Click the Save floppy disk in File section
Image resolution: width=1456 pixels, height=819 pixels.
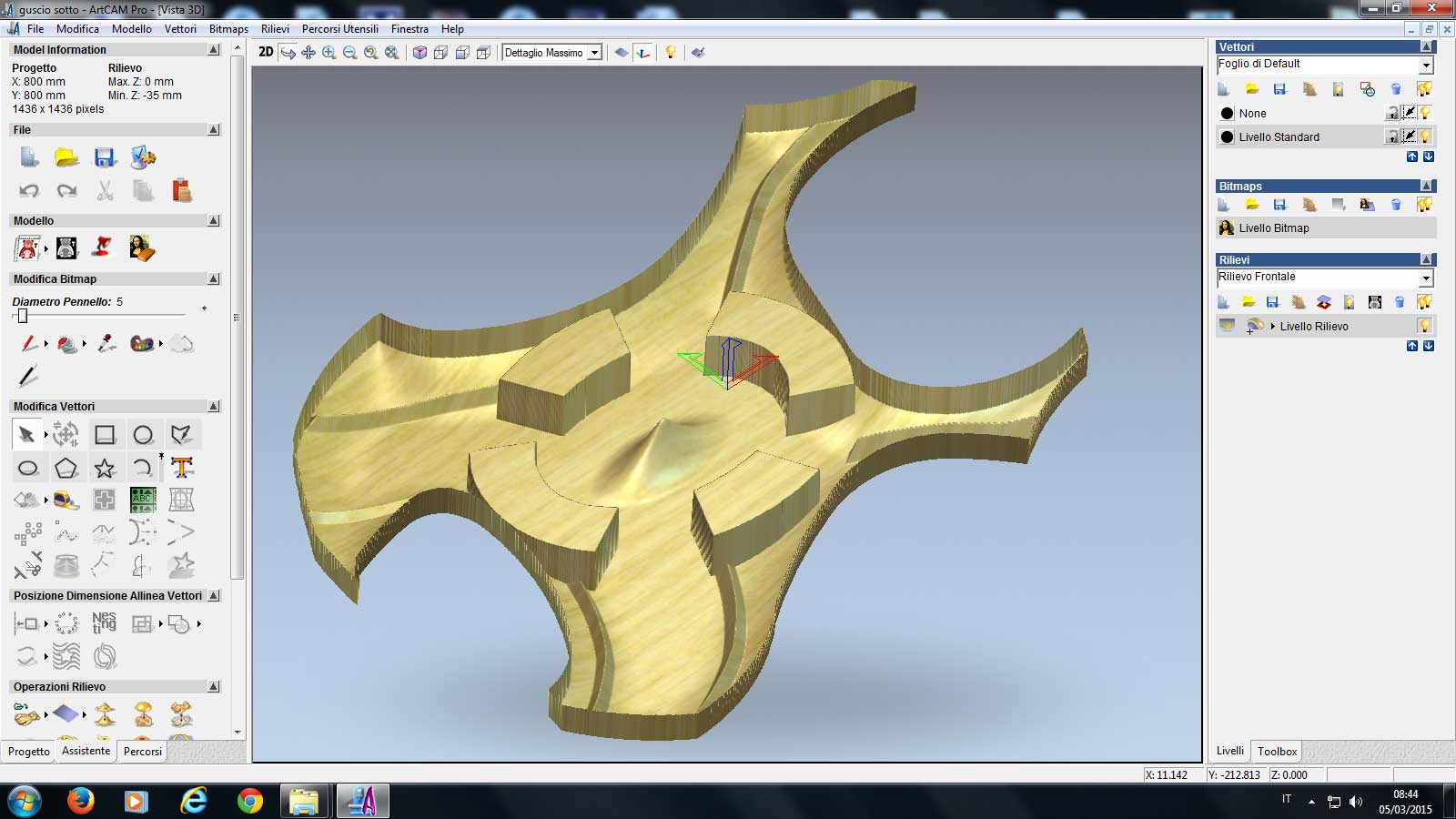(105, 157)
